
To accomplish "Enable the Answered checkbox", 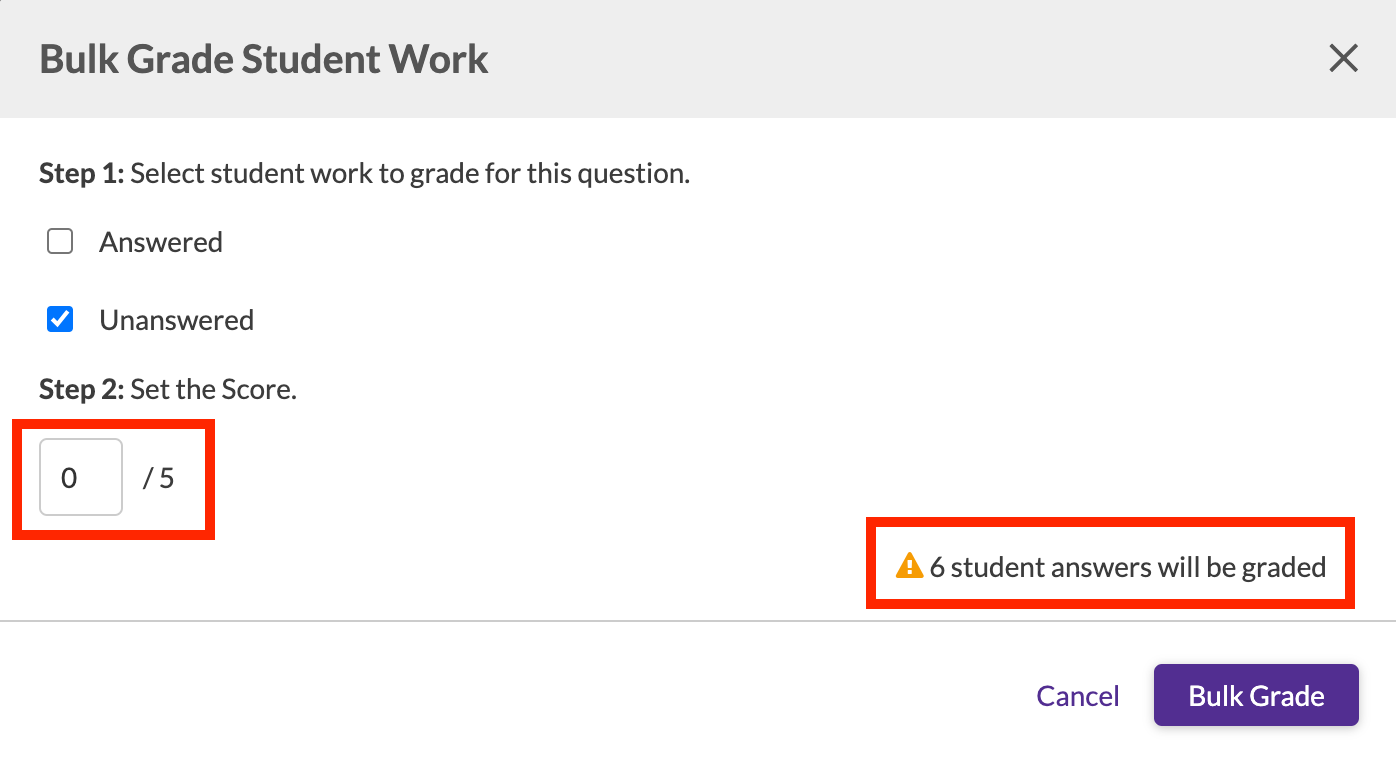I will (60, 242).
